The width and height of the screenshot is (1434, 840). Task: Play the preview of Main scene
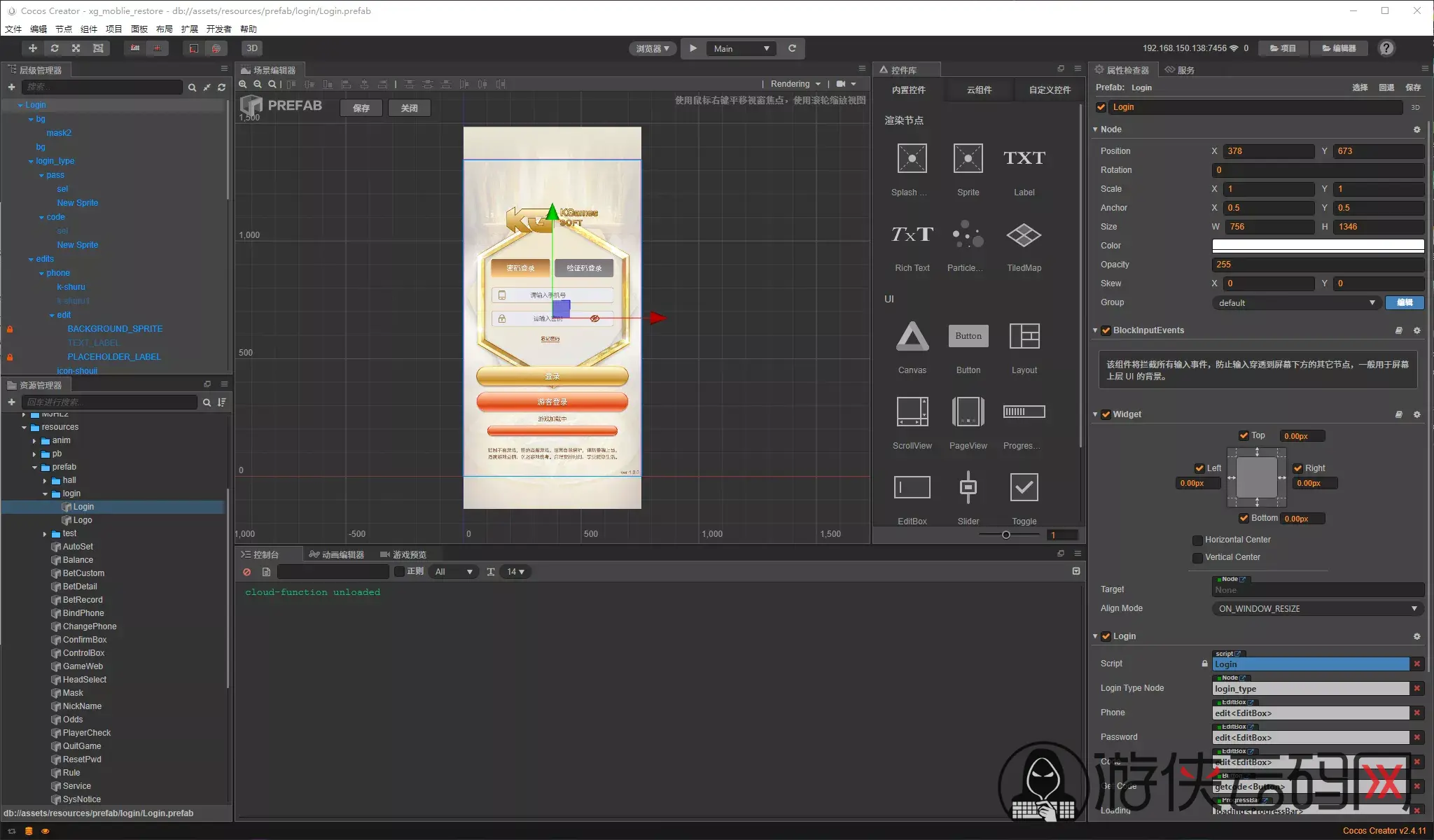(692, 48)
